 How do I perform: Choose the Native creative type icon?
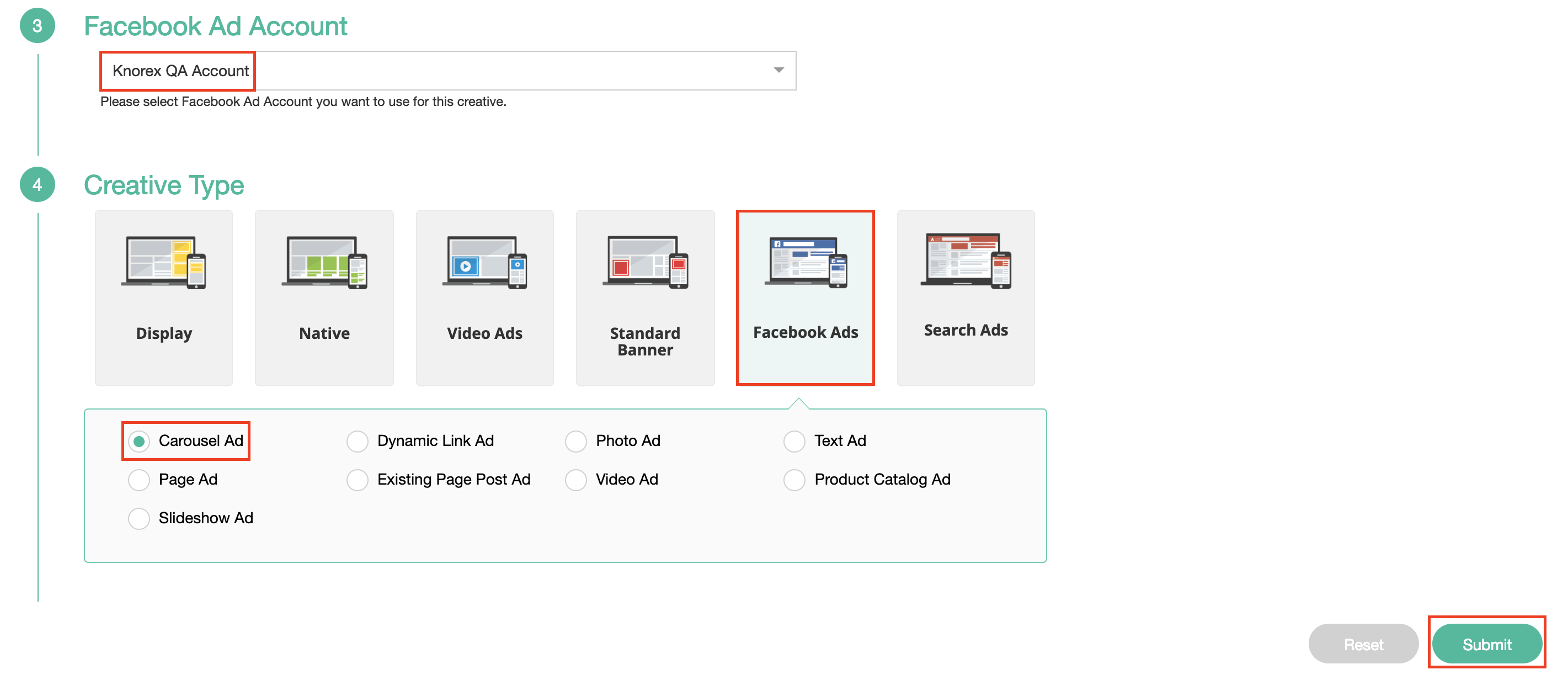point(324,263)
